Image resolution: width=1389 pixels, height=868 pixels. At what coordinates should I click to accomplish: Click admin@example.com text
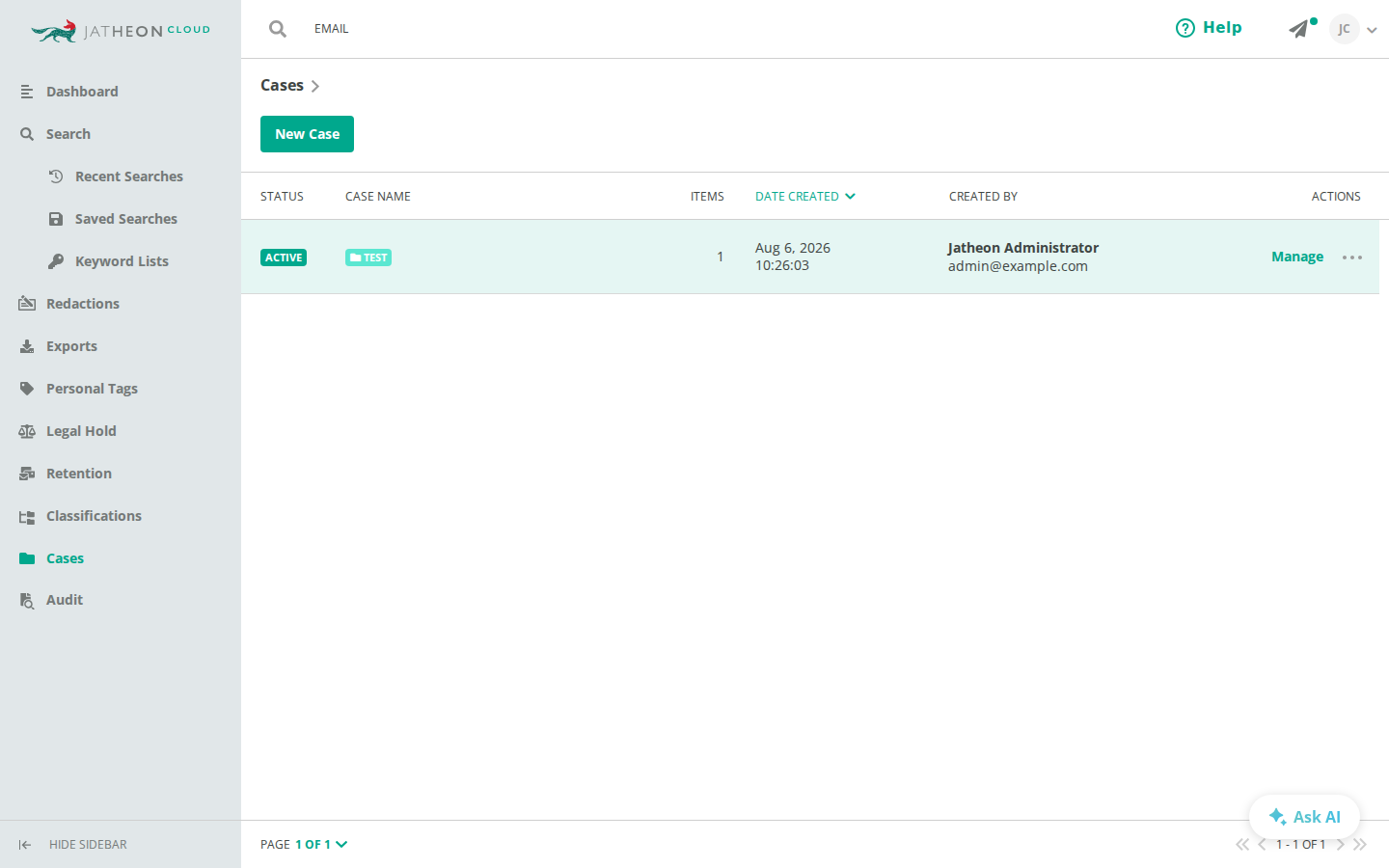(x=1018, y=266)
